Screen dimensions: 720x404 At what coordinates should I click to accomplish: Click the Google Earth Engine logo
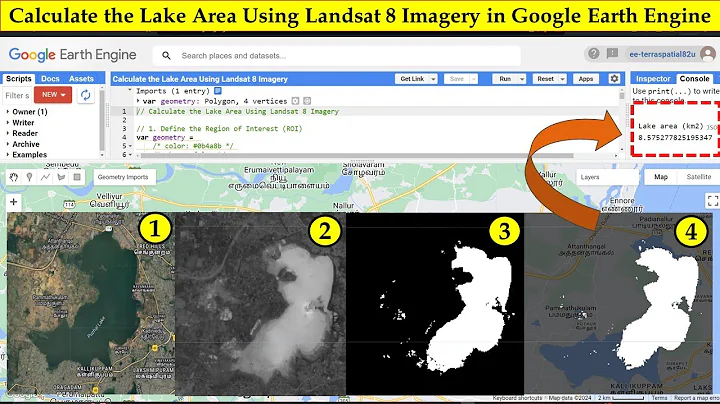(73, 55)
